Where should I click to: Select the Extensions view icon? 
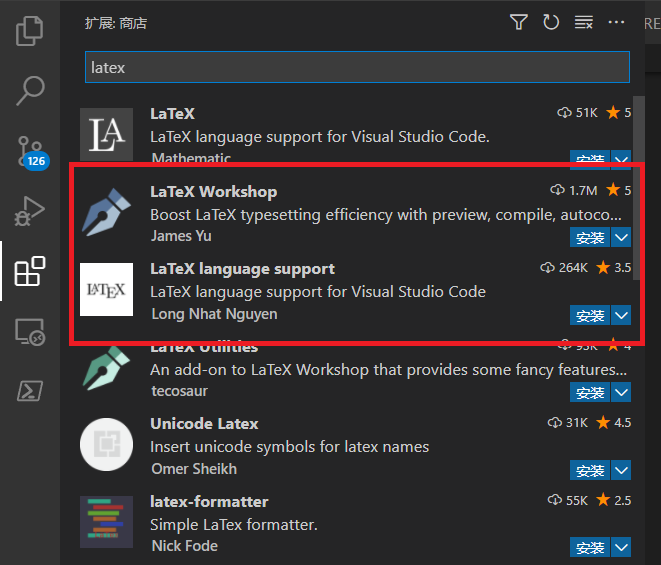pyautogui.click(x=30, y=271)
